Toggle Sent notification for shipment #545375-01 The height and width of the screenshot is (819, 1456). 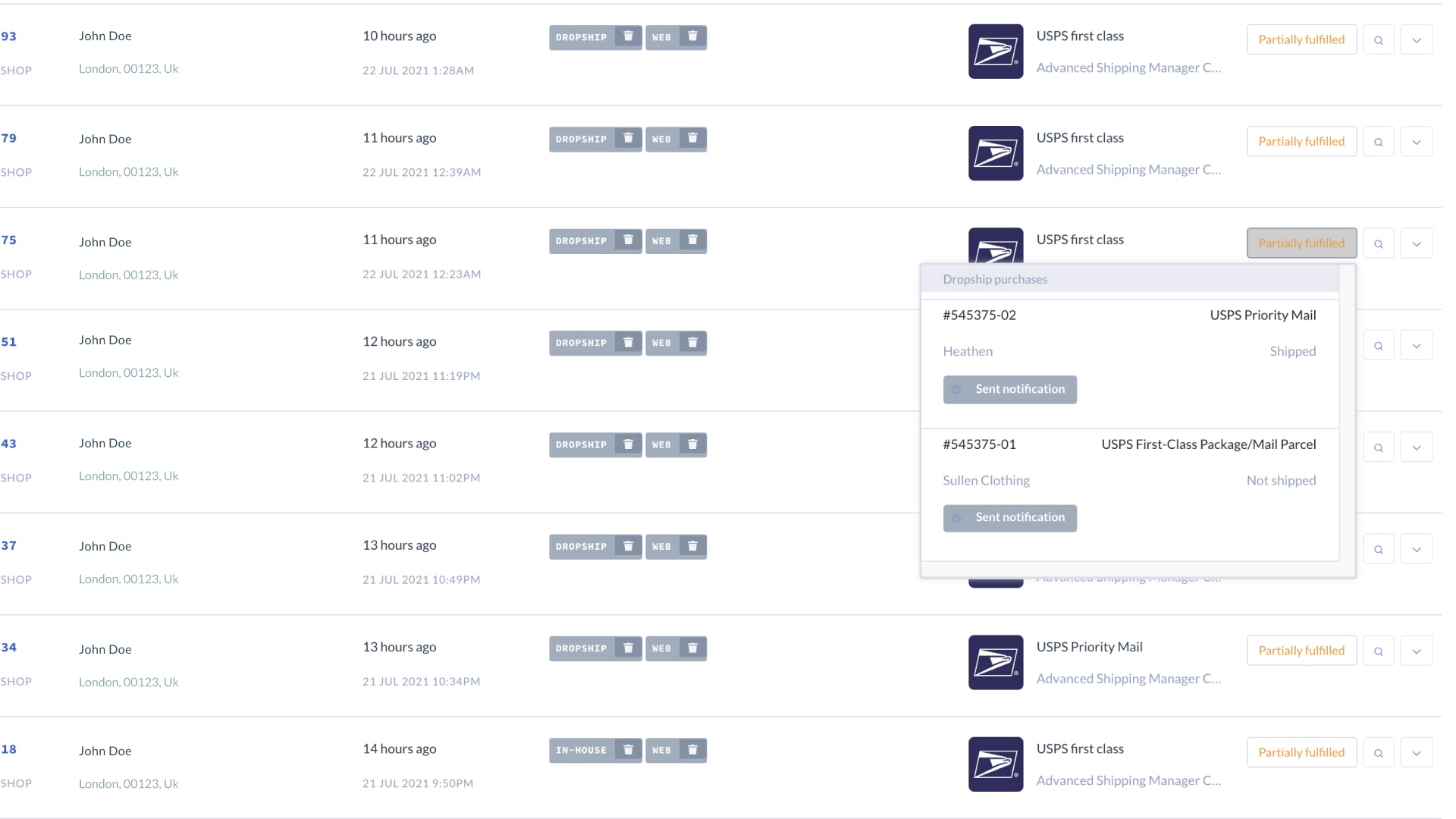click(x=1010, y=517)
